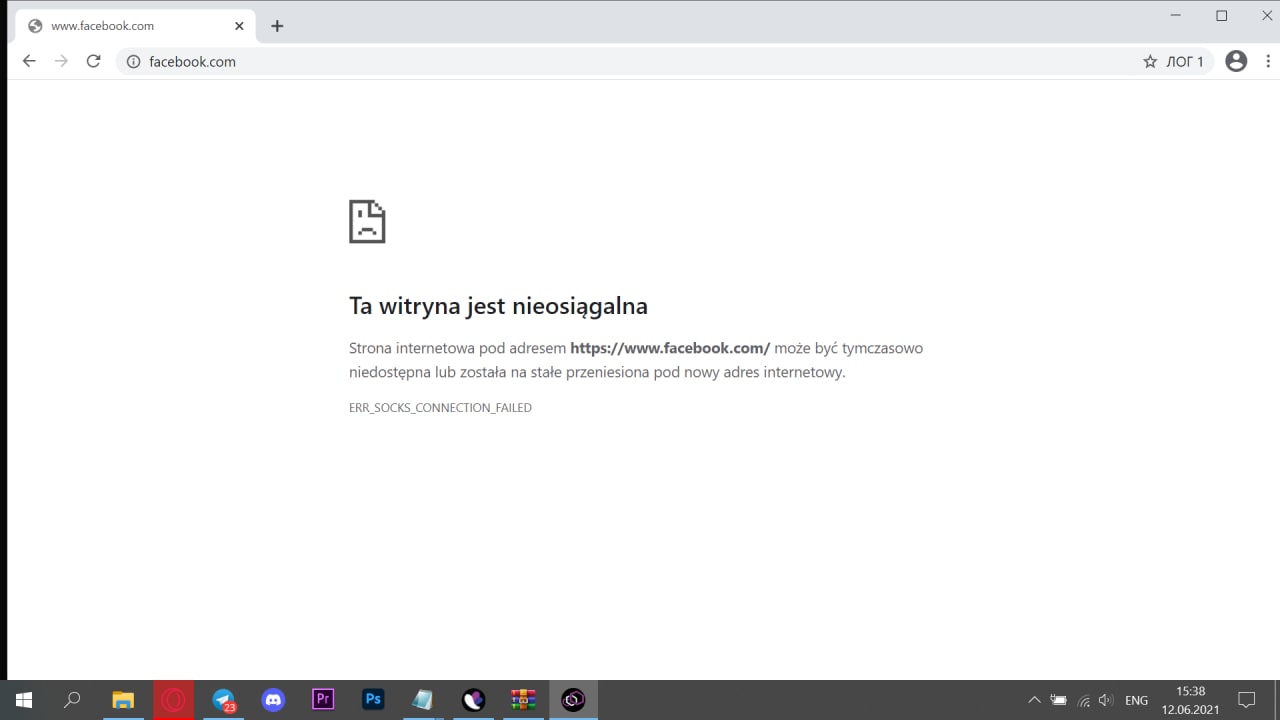This screenshot has width=1280, height=720.
Task: Select the www.facebook.com tab
Action: click(x=134, y=26)
